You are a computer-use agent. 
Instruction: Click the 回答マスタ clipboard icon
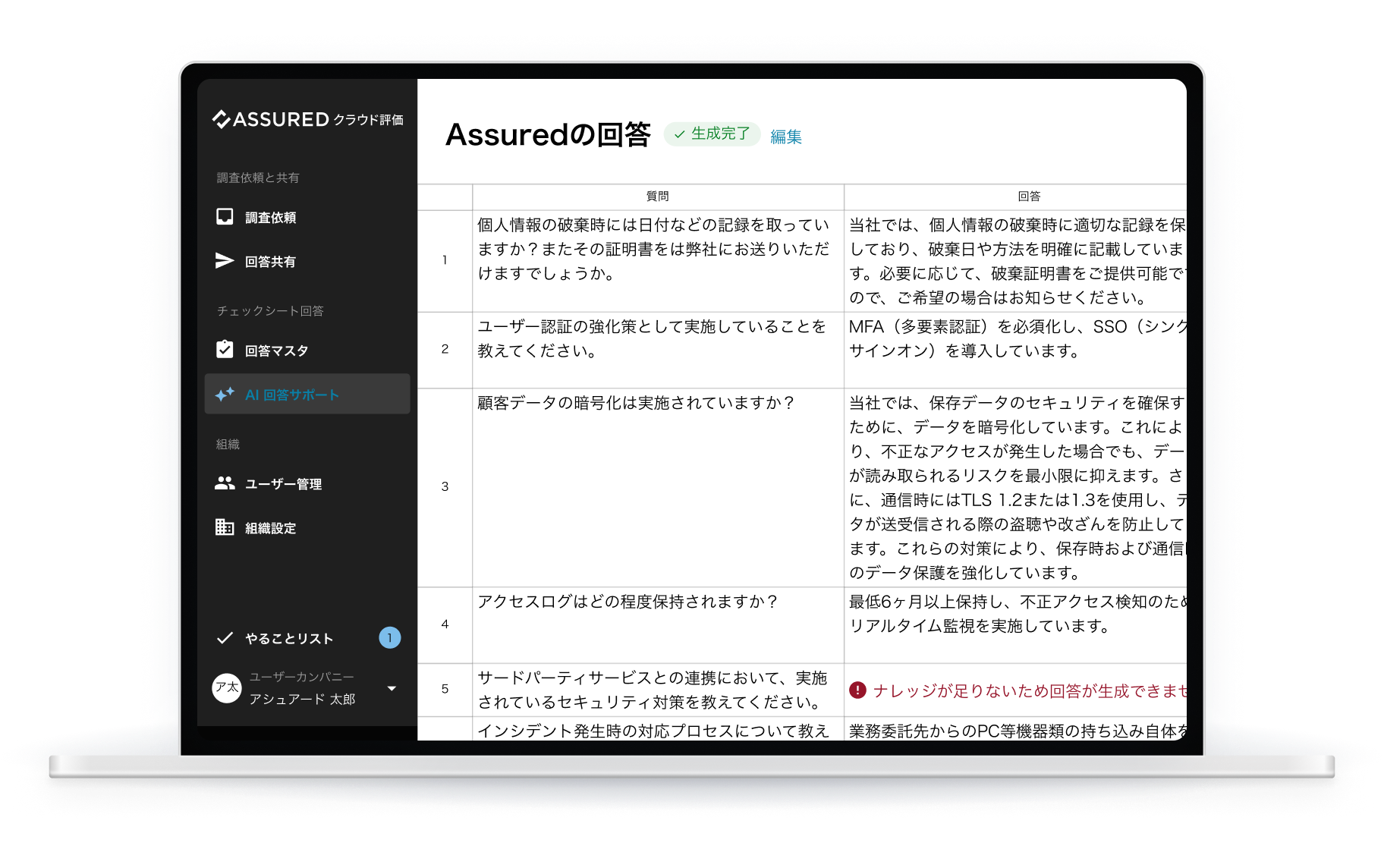225,350
